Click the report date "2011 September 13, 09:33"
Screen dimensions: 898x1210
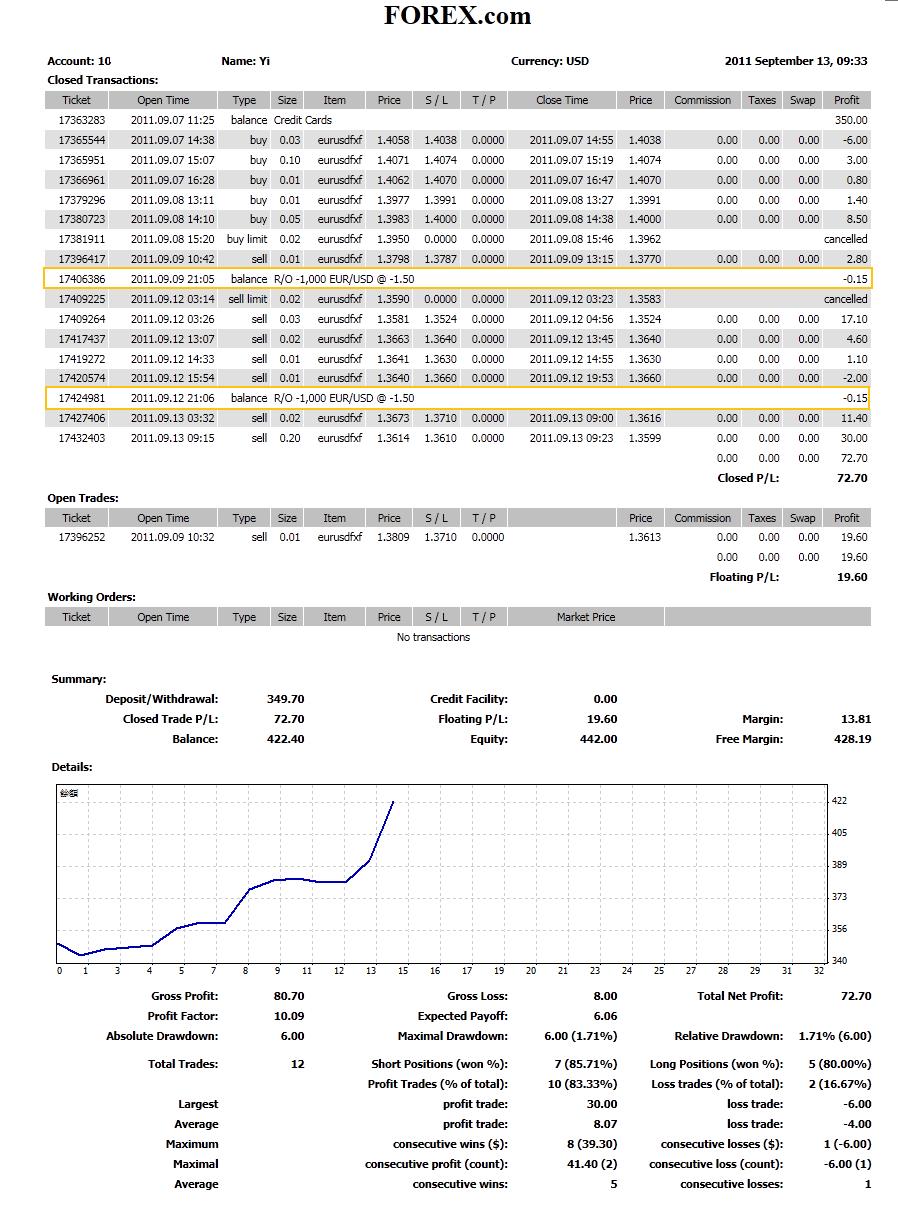pos(796,61)
